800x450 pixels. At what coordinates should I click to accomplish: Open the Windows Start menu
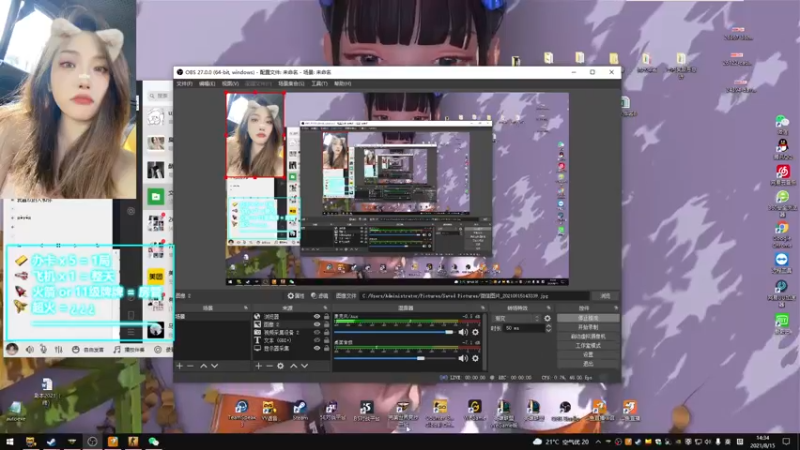pyautogui.click(x=10, y=441)
